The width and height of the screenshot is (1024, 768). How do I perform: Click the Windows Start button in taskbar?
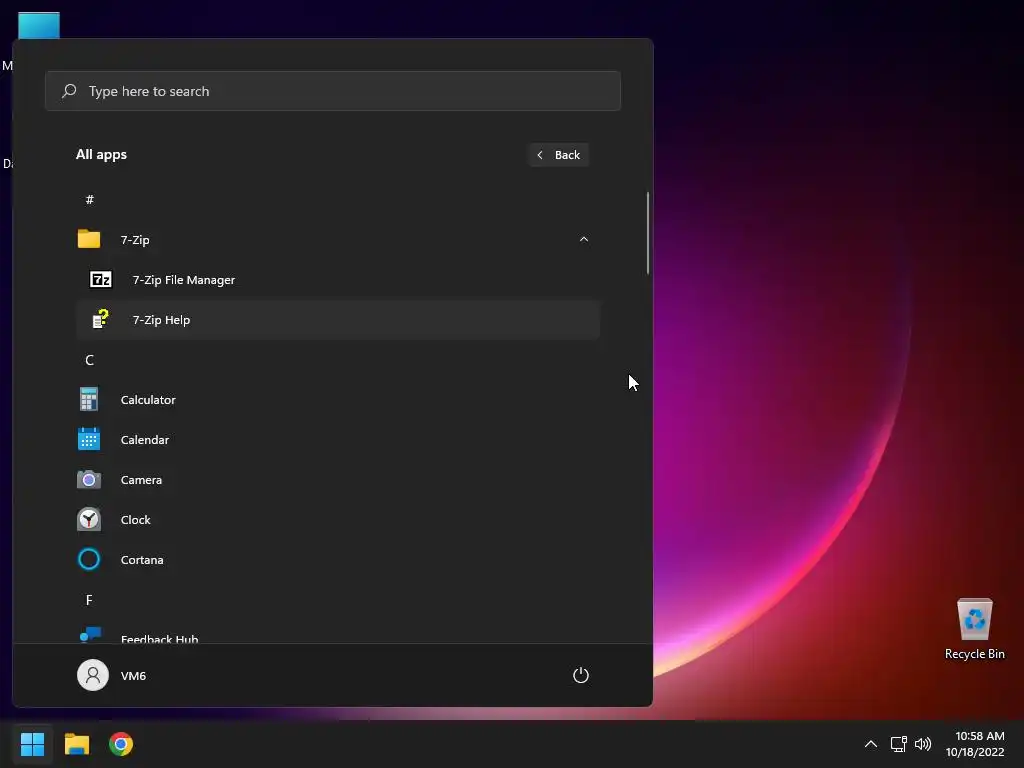click(x=33, y=744)
